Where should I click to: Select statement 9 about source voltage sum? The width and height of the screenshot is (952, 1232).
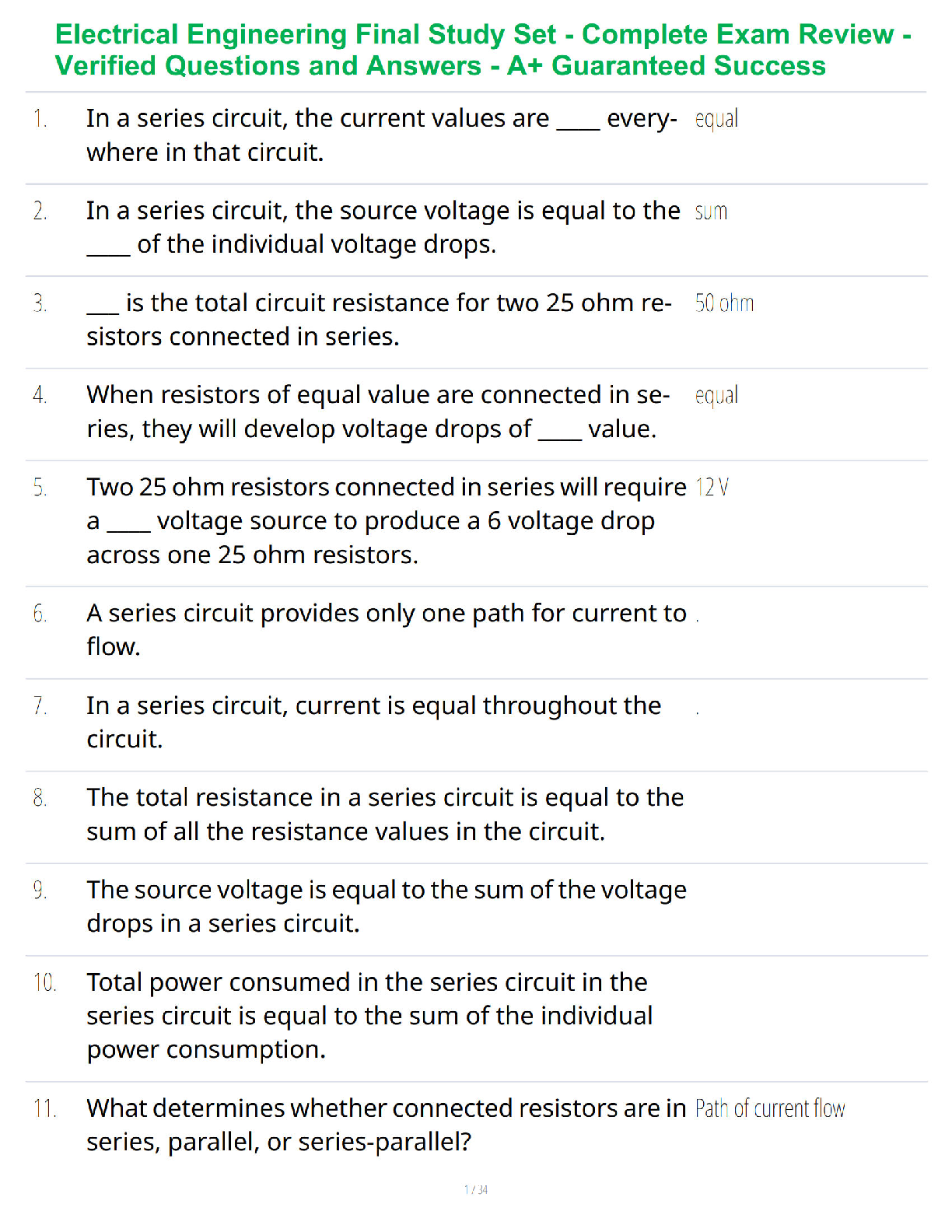click(387, 907)
